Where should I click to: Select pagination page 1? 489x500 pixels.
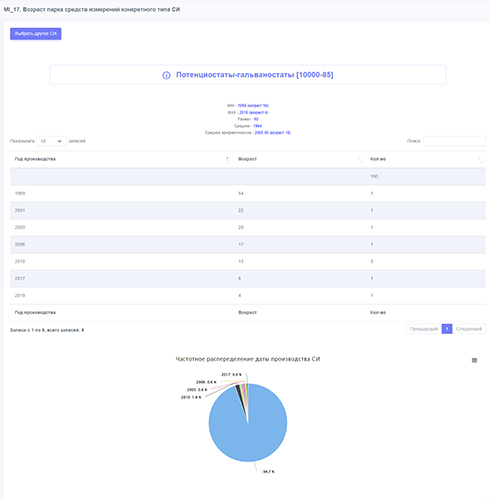(447, 329)
